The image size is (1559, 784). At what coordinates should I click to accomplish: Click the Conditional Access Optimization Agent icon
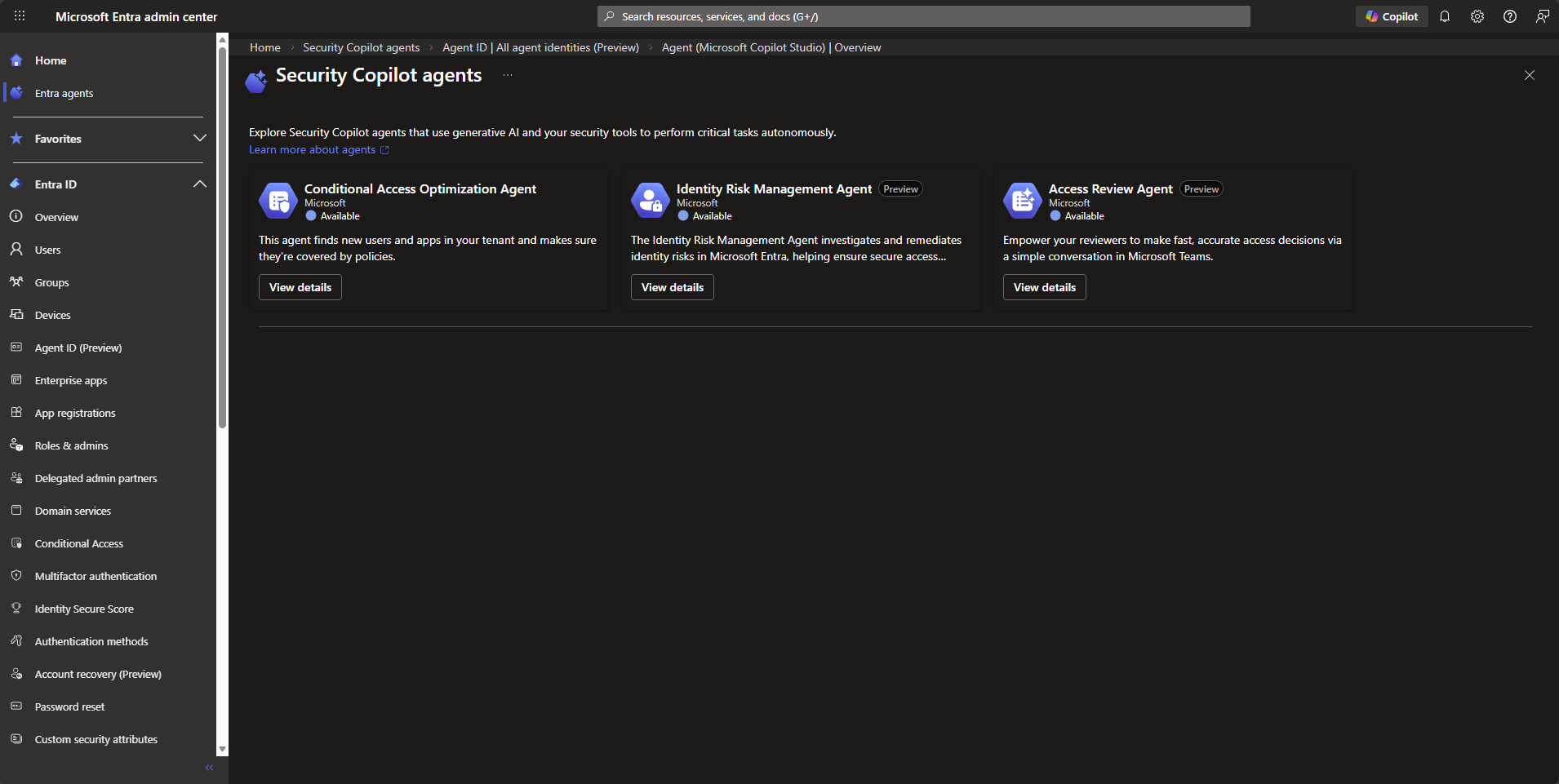pos(278,201)
